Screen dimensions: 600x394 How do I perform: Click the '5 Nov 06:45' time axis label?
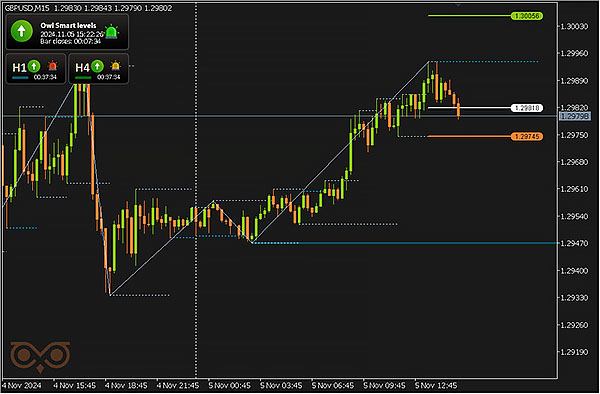tap(333, 385)
